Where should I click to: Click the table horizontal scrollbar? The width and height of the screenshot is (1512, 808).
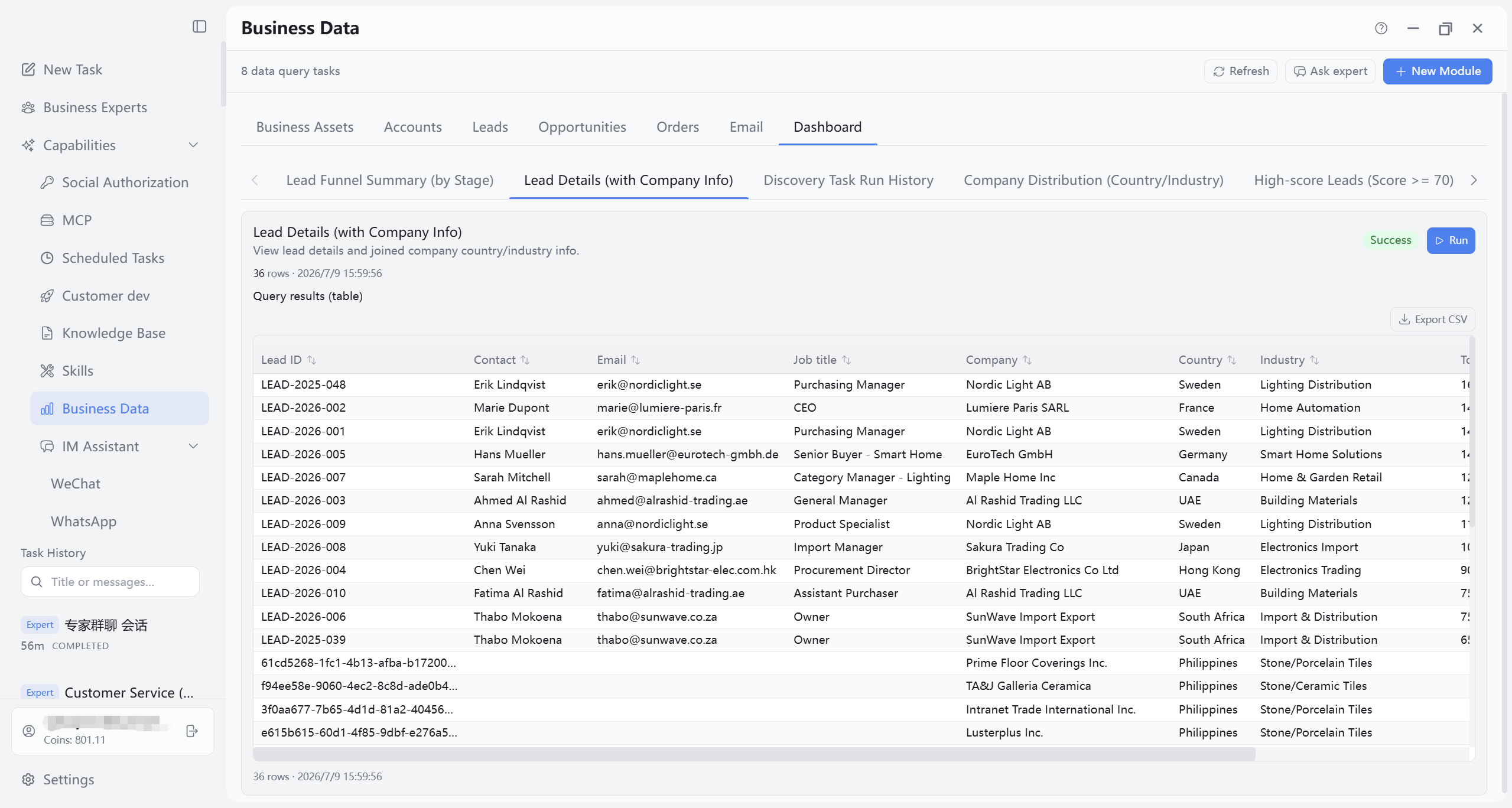[x=754, y=754]
